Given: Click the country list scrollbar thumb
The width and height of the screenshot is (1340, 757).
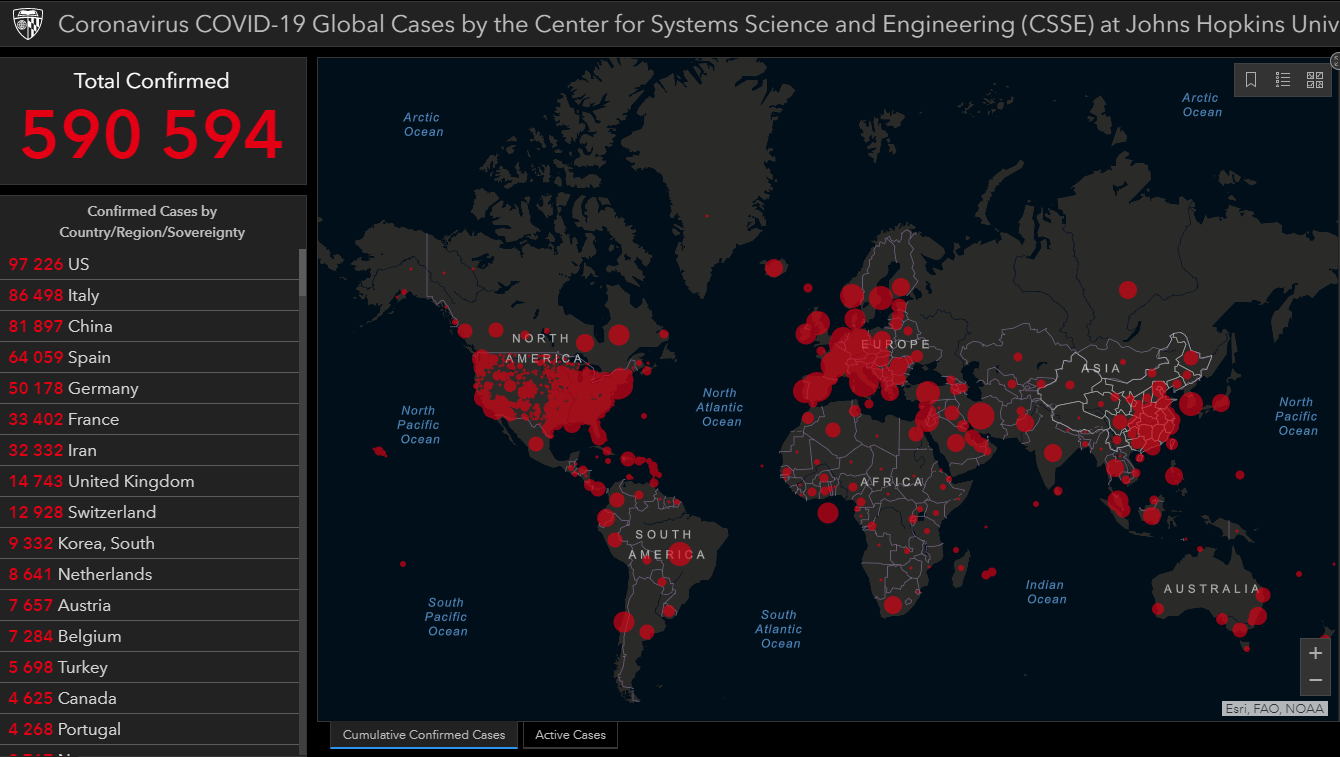Looking at the screenshot, I should [x=303, y=272].
